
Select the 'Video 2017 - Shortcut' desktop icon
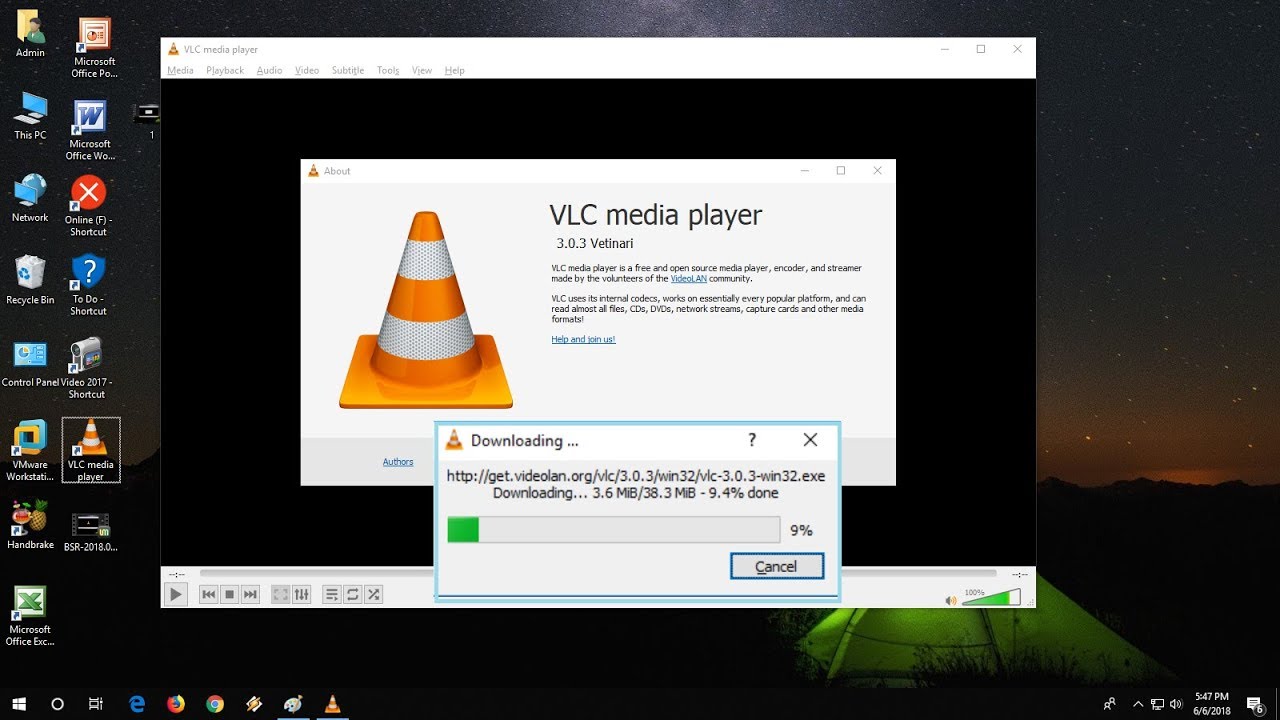click(x=87, y=368)
